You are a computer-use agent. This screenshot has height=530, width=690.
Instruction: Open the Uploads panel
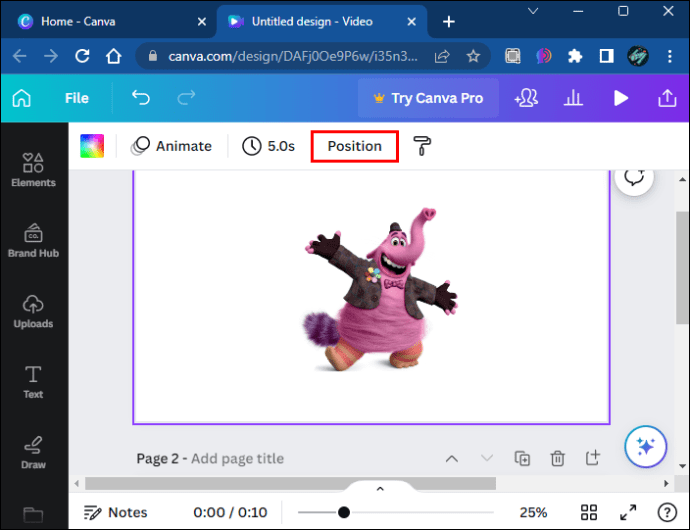pyautogui.click(x=33, y=312)
